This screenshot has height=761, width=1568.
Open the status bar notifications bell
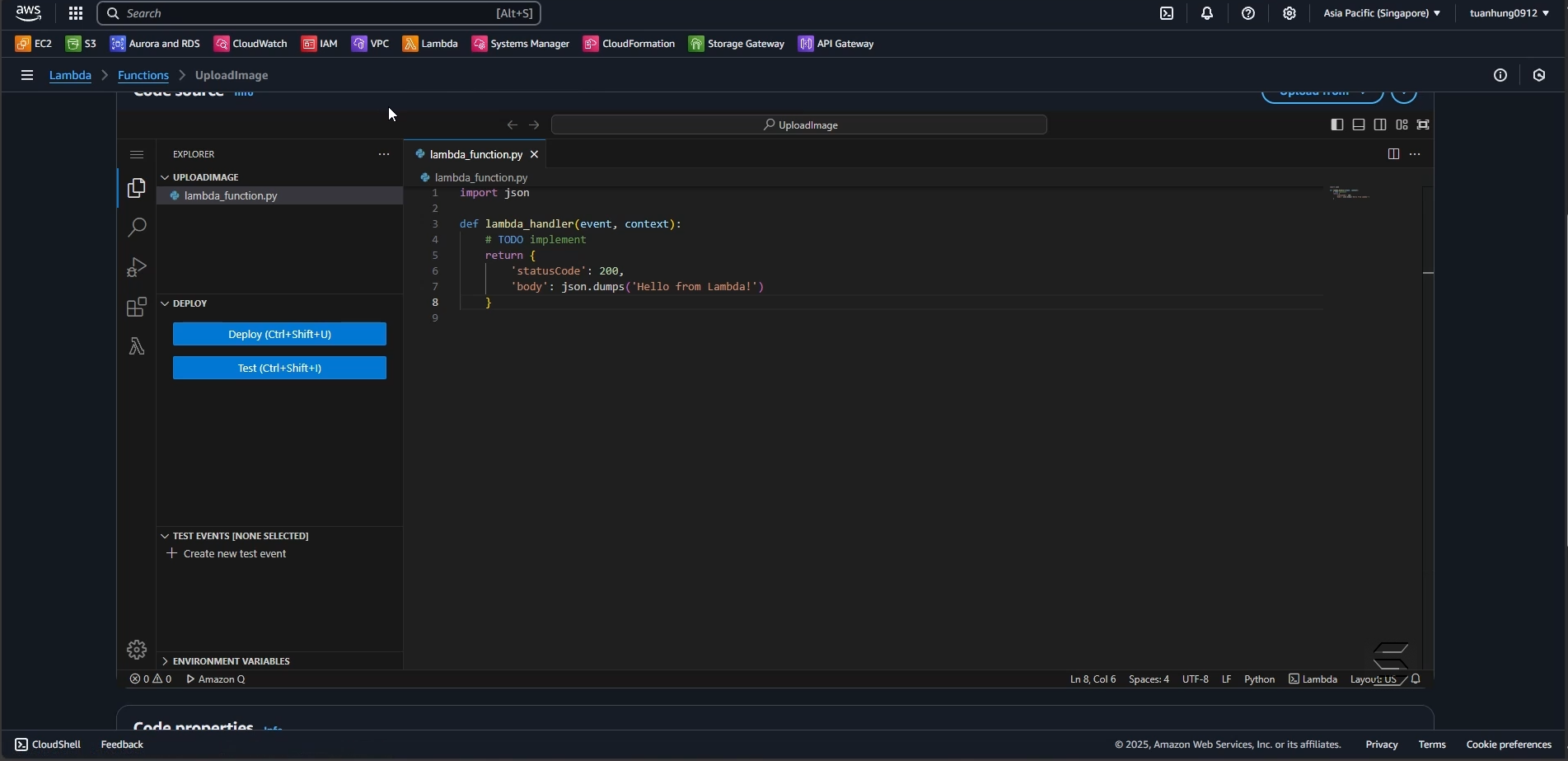(1416, 679)
